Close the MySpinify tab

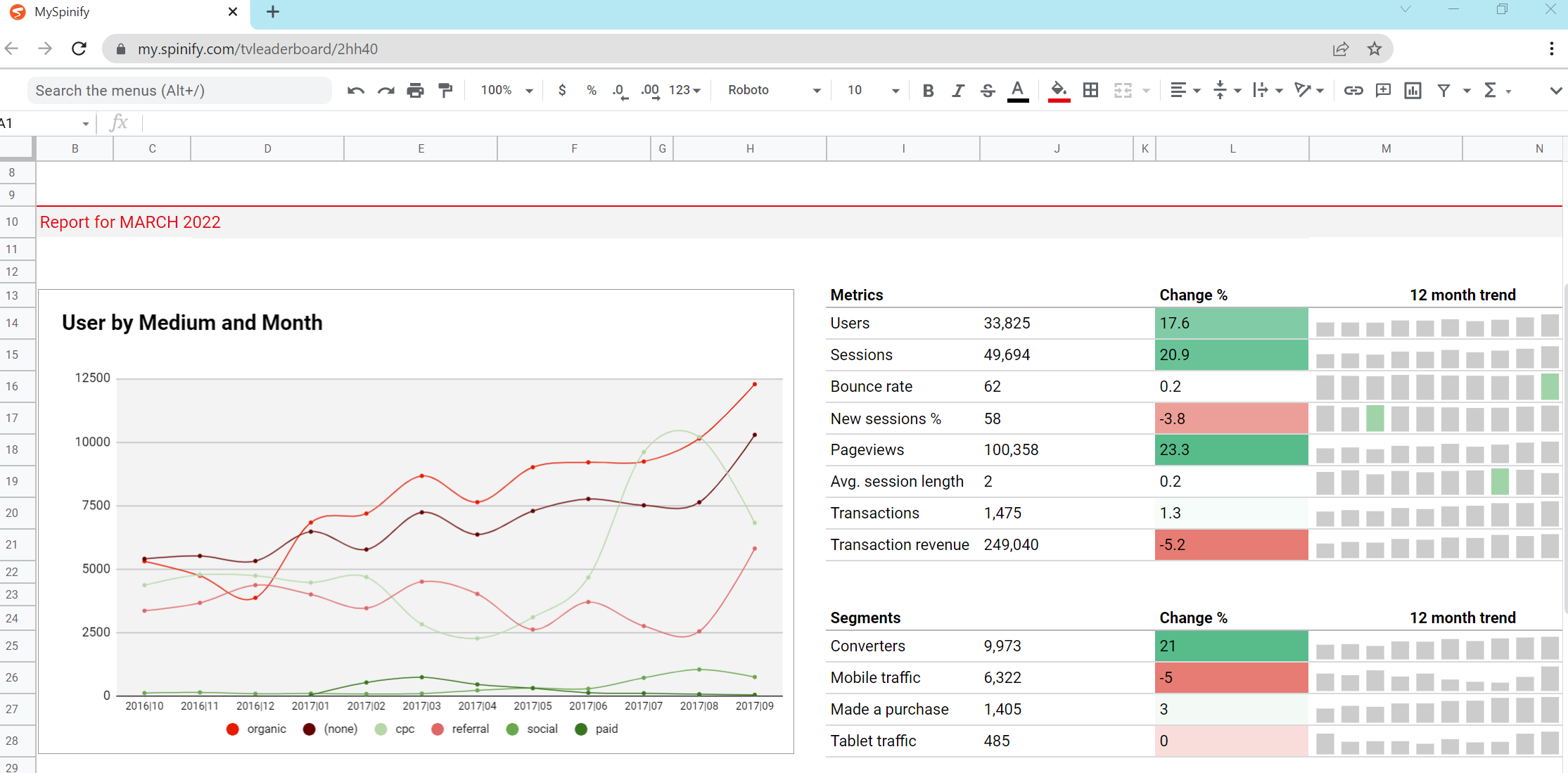tap(233, 12)
